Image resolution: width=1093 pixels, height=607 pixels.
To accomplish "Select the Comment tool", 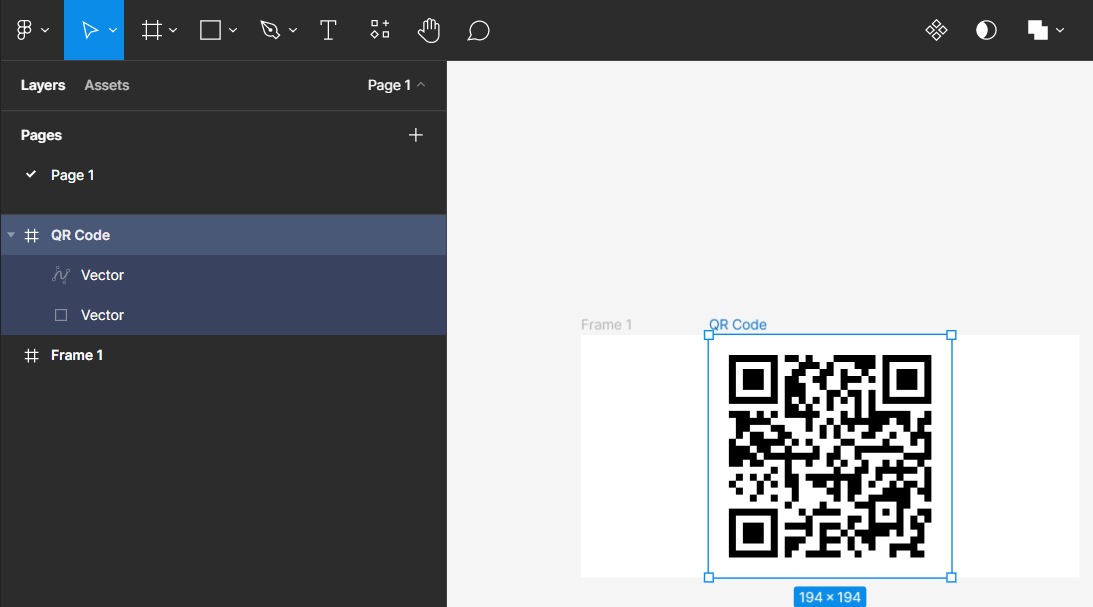I will point(478,30).
